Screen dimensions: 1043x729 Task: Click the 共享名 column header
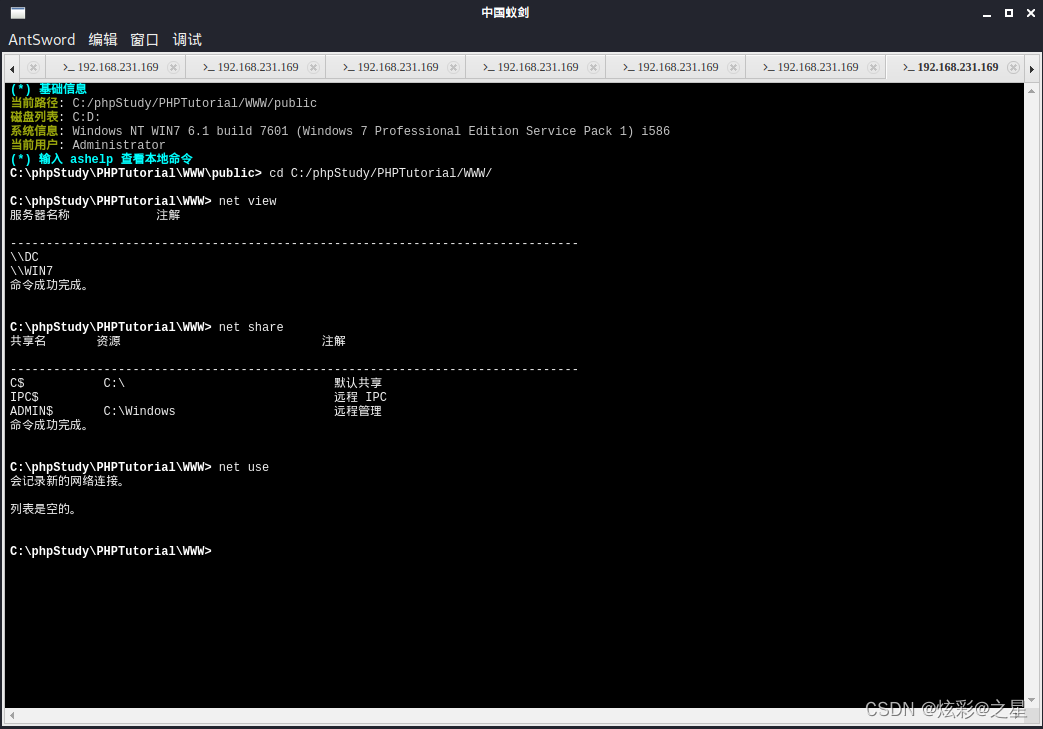point(28,341)
